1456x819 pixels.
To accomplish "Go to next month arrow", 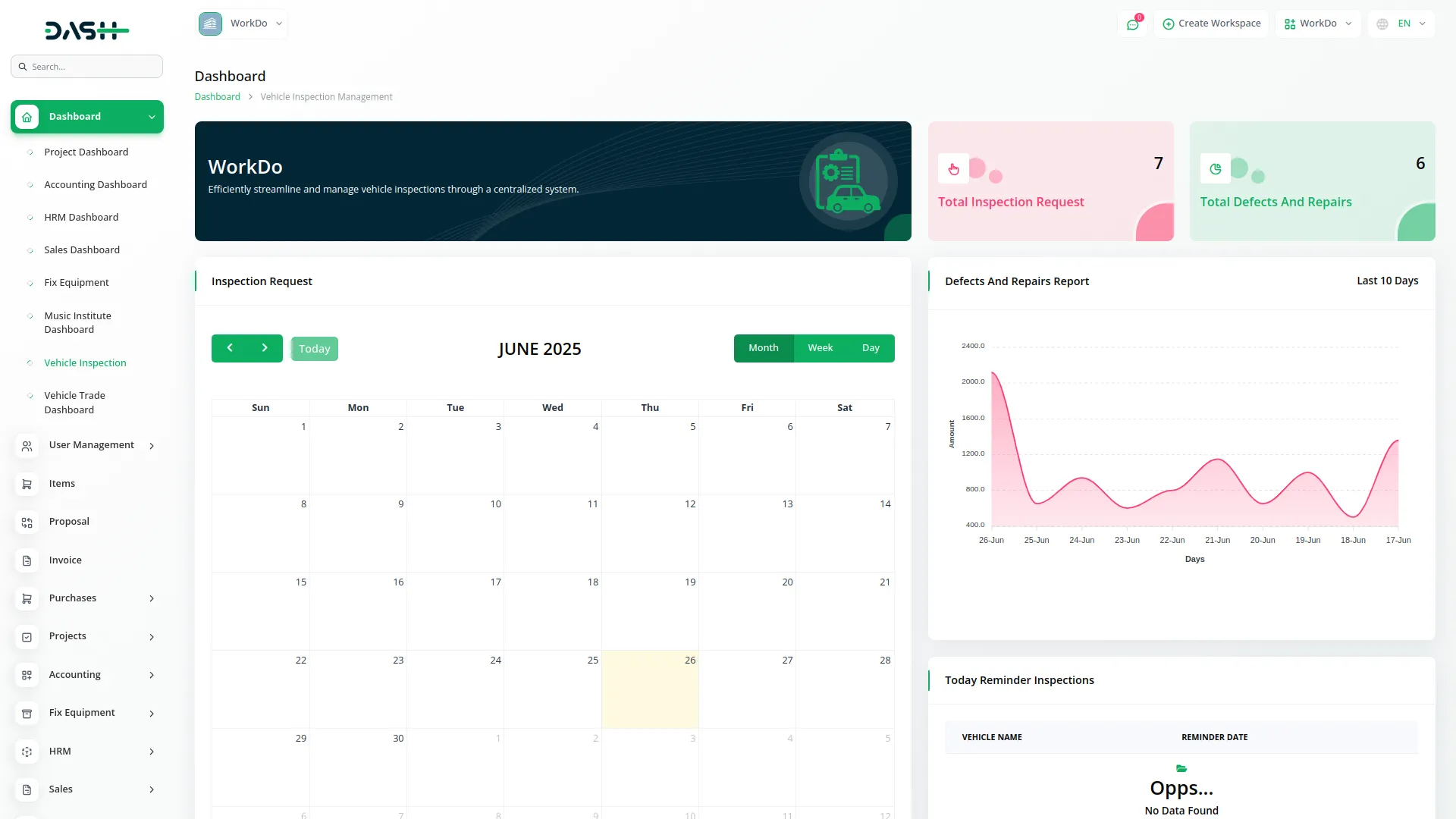I will (265, 348).
